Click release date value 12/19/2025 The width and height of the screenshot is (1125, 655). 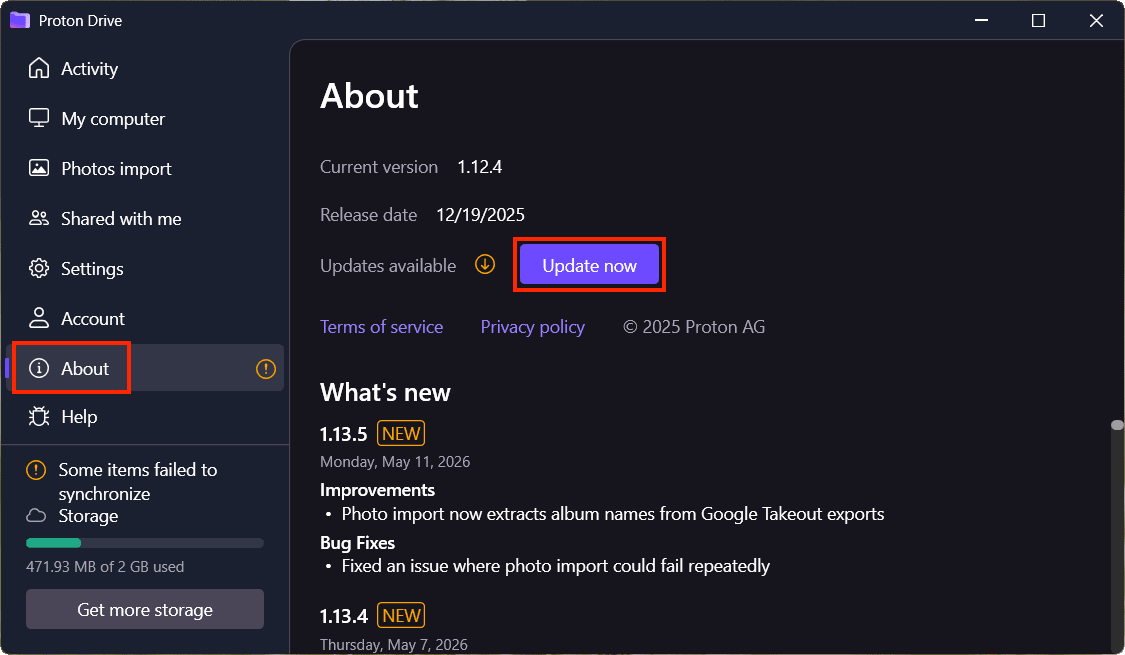pos(481,215)
